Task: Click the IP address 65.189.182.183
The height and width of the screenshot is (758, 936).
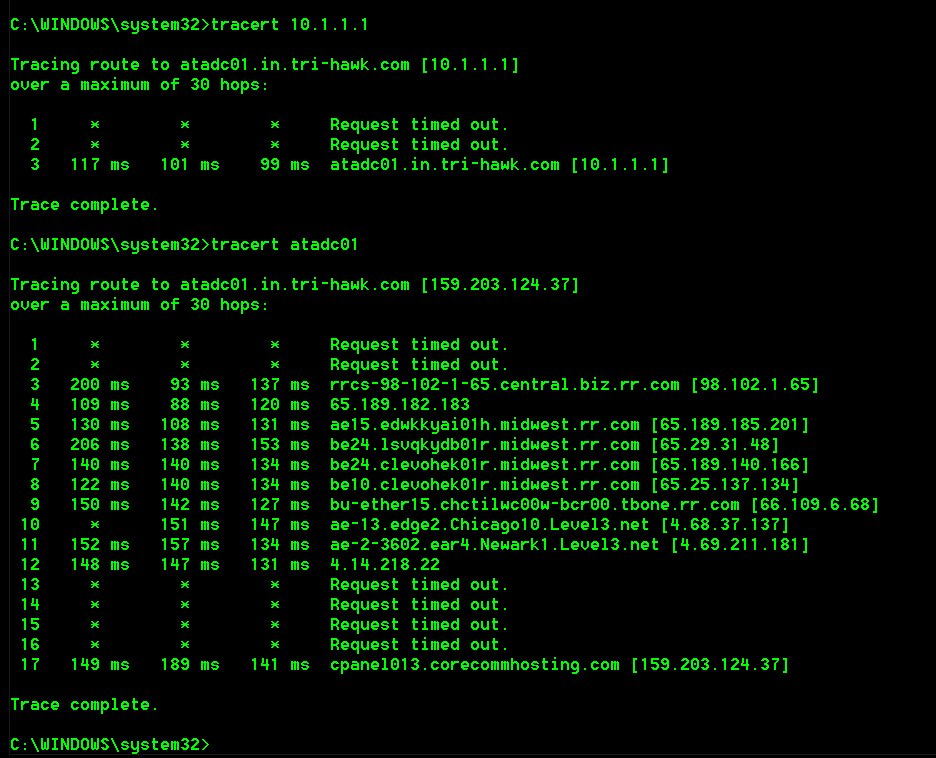Action: [400, 404]
